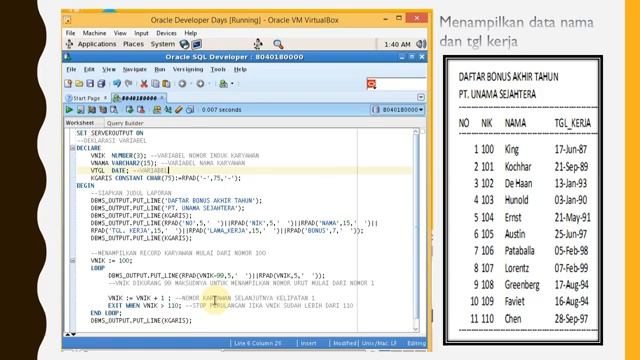Click the Back navigation round button
The height and width of the screenshot is (360, 640).
click(182, 84)
